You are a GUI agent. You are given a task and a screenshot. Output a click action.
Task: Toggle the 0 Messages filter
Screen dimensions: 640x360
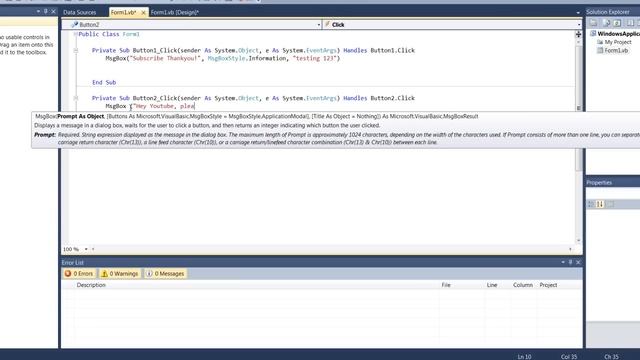coord(165,274)
